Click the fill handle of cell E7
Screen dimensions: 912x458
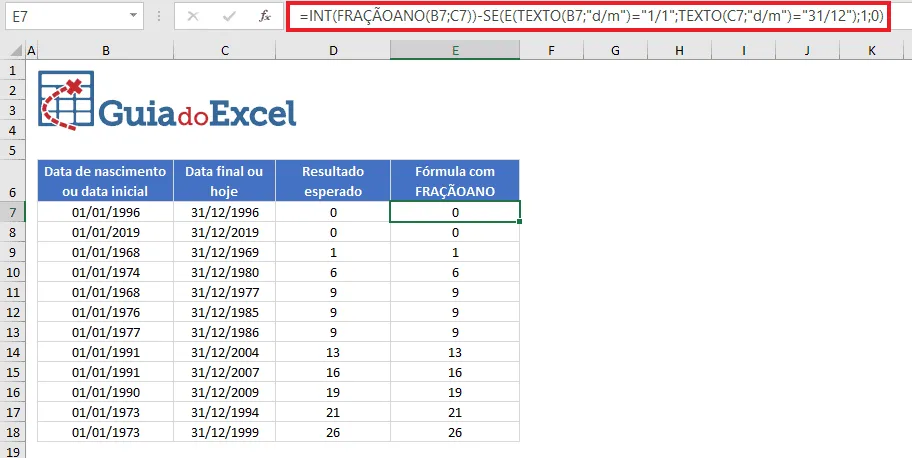click(x=519, y=222)
